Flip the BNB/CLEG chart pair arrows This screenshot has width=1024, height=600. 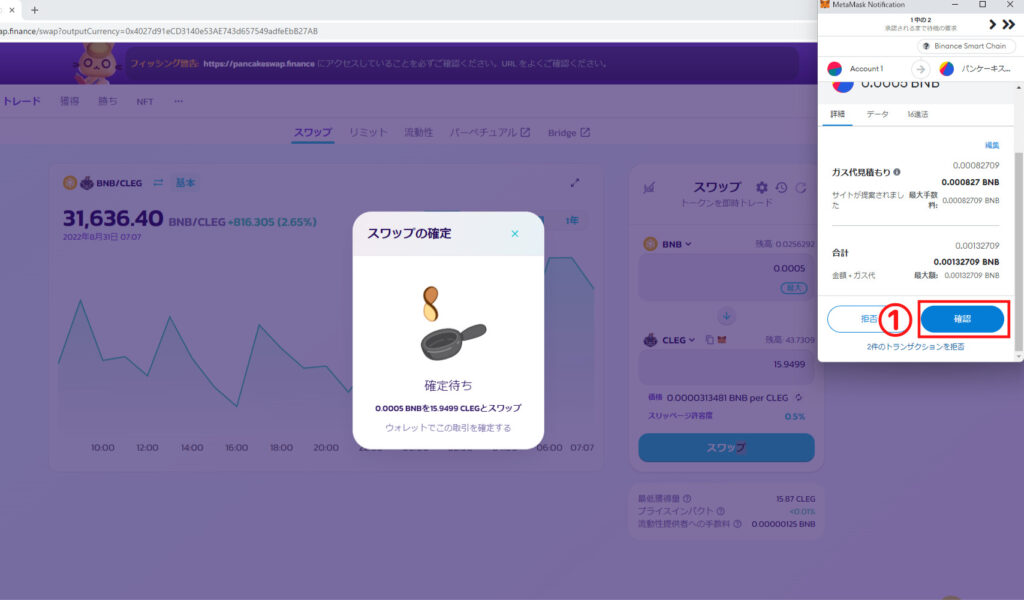coord(159,183)
